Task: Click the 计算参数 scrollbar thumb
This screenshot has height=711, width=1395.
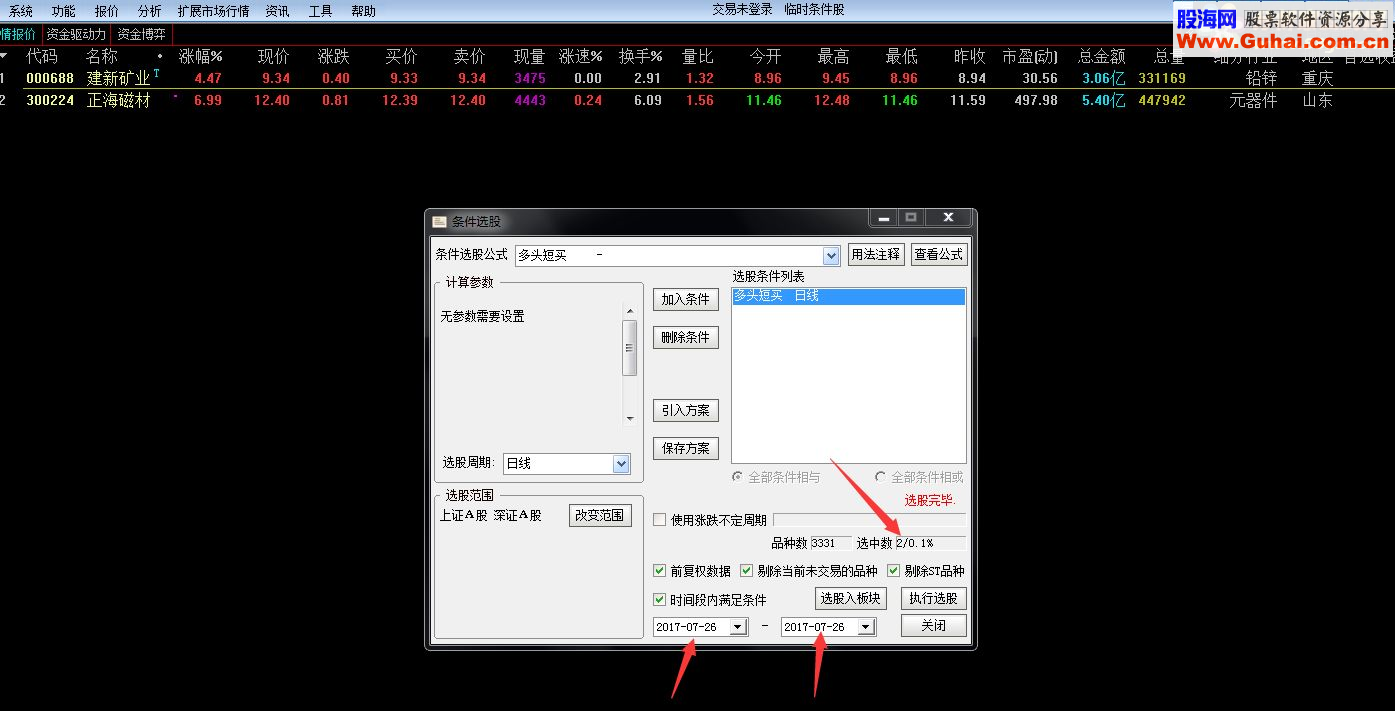Action: [x=630, y=348]
